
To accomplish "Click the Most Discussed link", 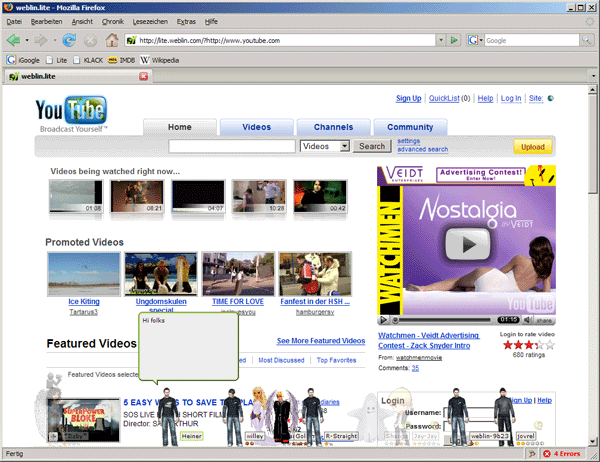I will pyautogui.click(x=281, y=360).
